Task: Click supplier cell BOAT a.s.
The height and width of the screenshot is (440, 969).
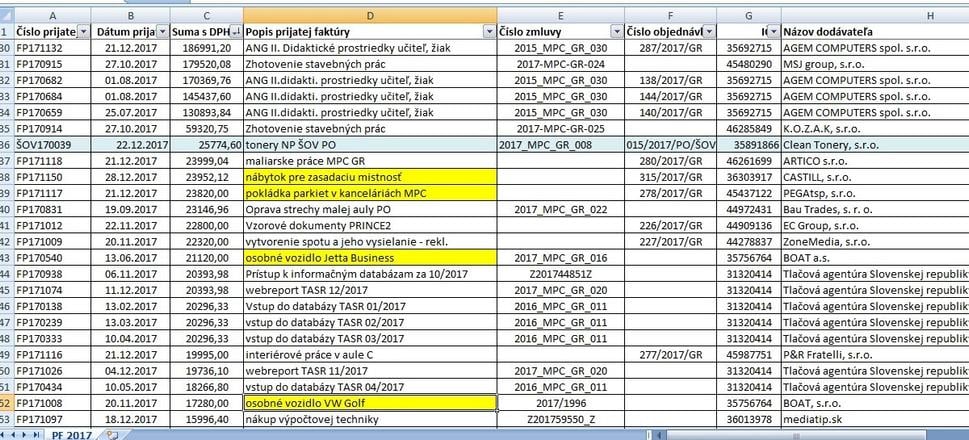Action: click(874, 258)
